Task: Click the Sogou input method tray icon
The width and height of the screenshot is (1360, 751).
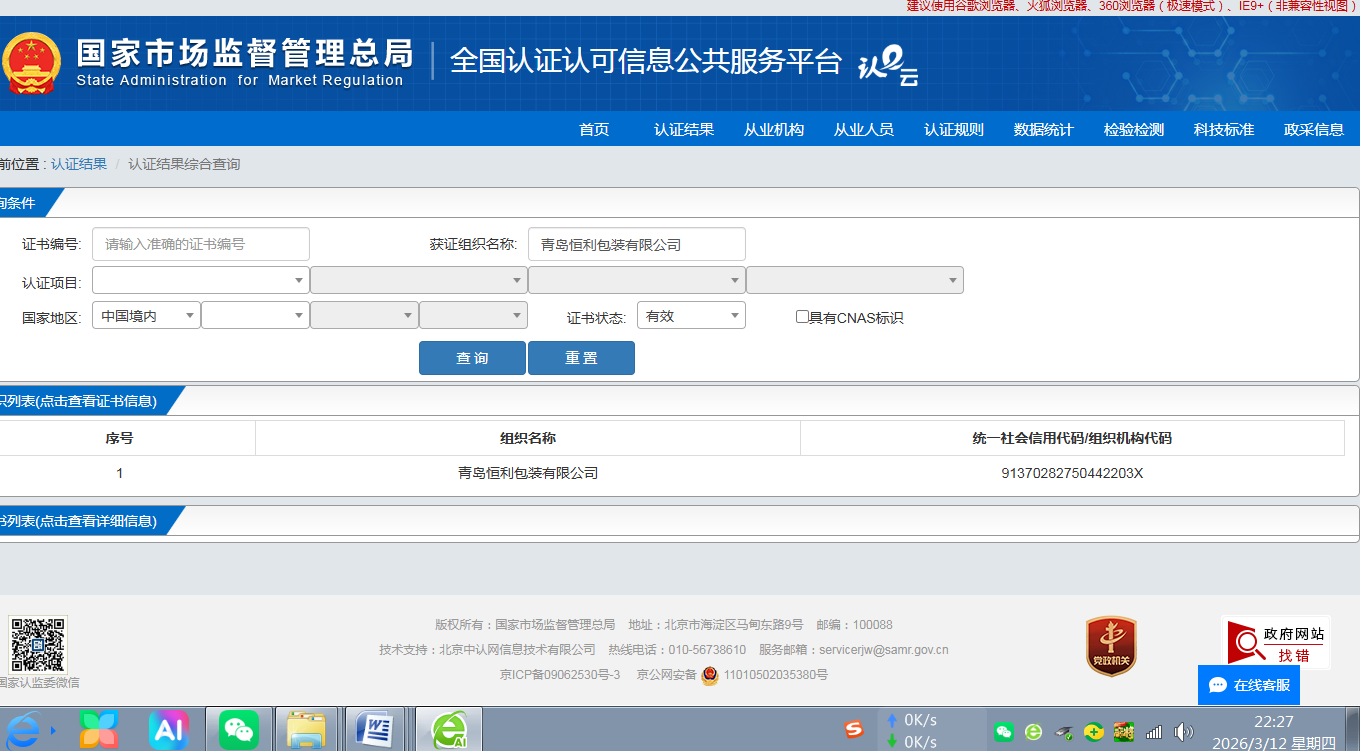Action: pos(853,730)
